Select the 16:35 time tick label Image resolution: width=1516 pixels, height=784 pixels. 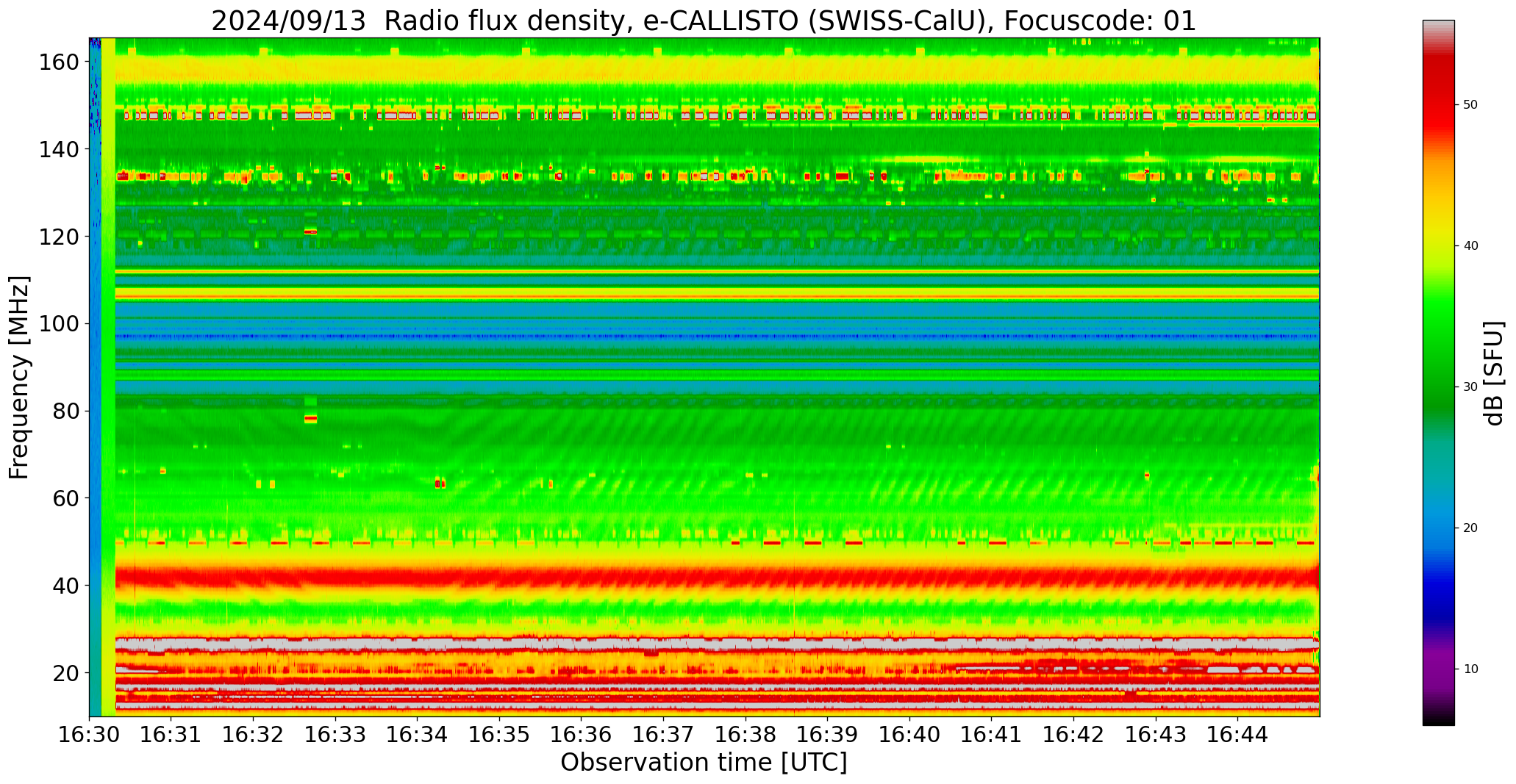coord(500,734)
